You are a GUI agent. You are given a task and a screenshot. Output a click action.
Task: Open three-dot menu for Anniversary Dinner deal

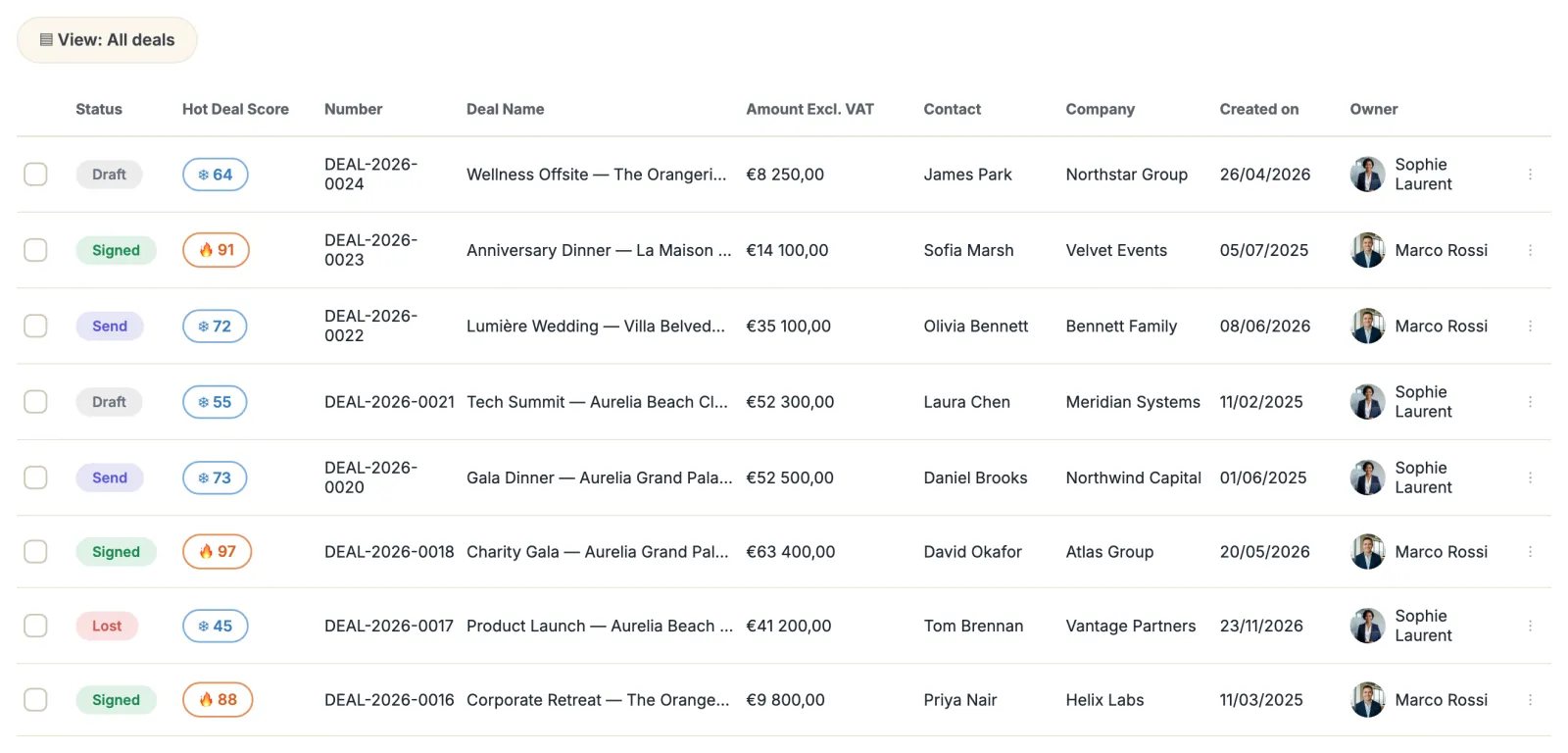click(x=1530, y=250)
